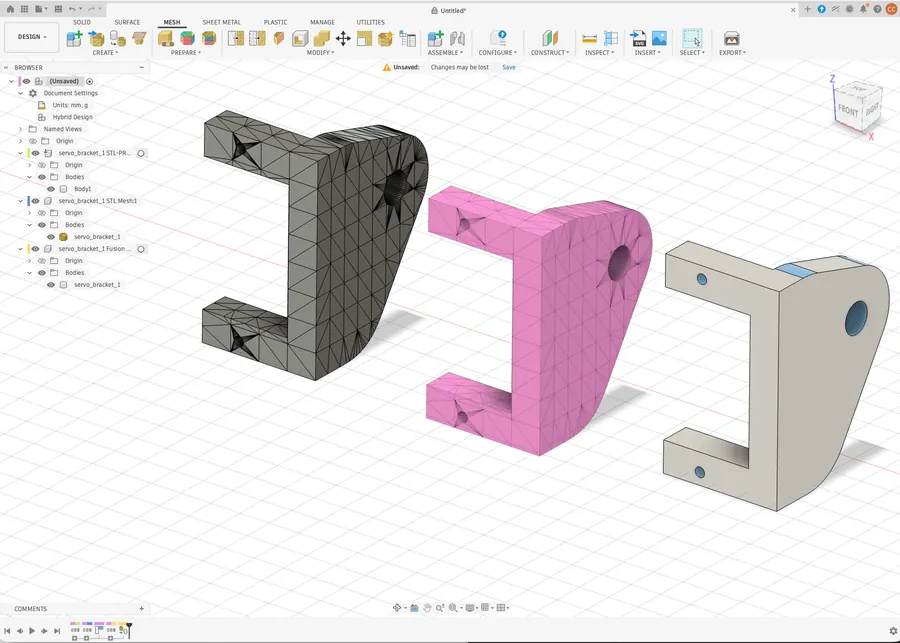900x643 pixels.
Task: Open the Help question mark icon
Action: (x=878, y=9)
